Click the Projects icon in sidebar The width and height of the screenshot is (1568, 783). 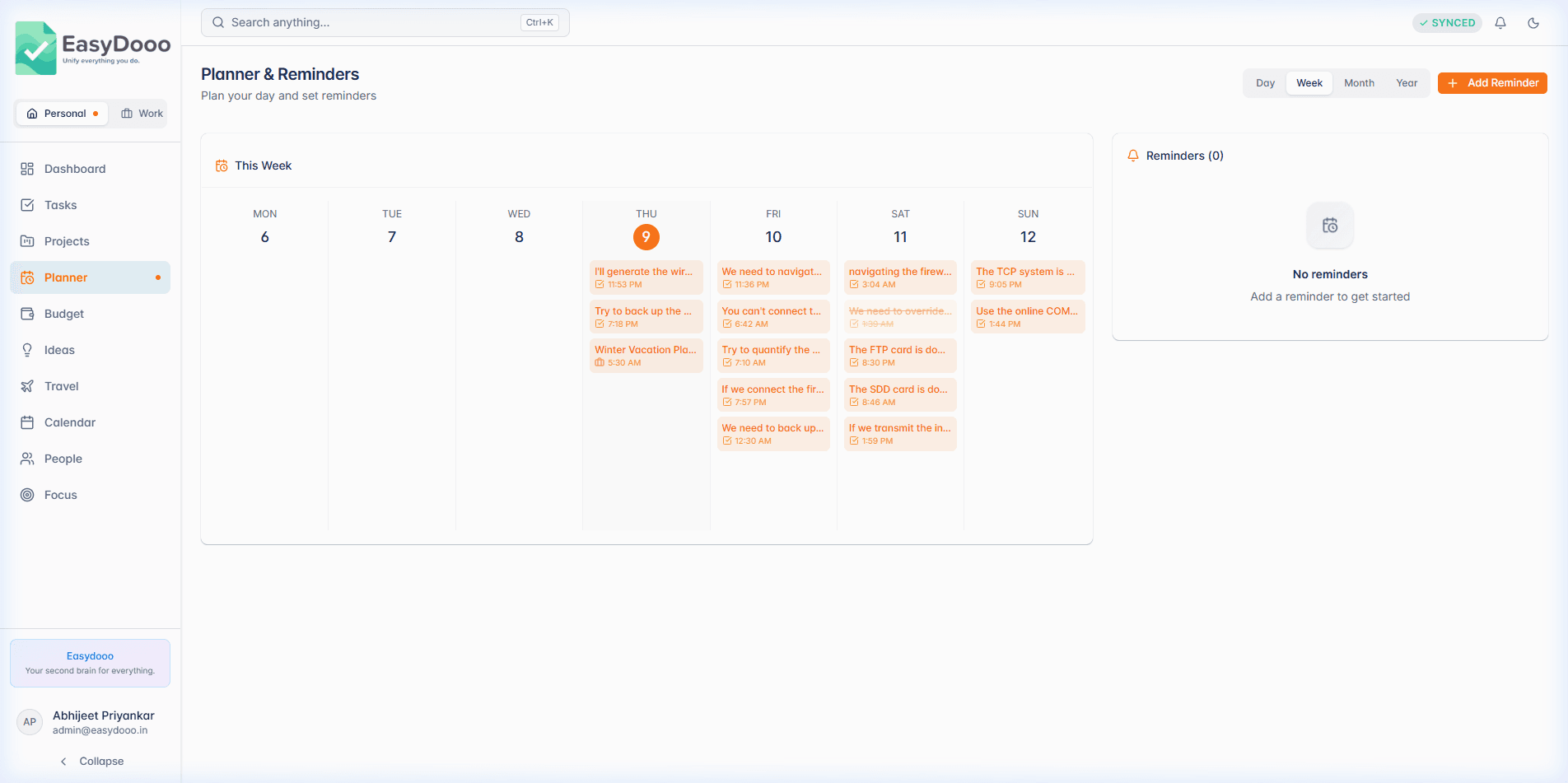pyautogui.click(x=27, y=241)
